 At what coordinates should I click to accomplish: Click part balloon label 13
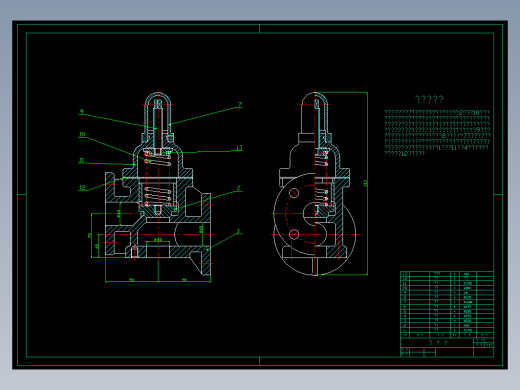point(239,148)
